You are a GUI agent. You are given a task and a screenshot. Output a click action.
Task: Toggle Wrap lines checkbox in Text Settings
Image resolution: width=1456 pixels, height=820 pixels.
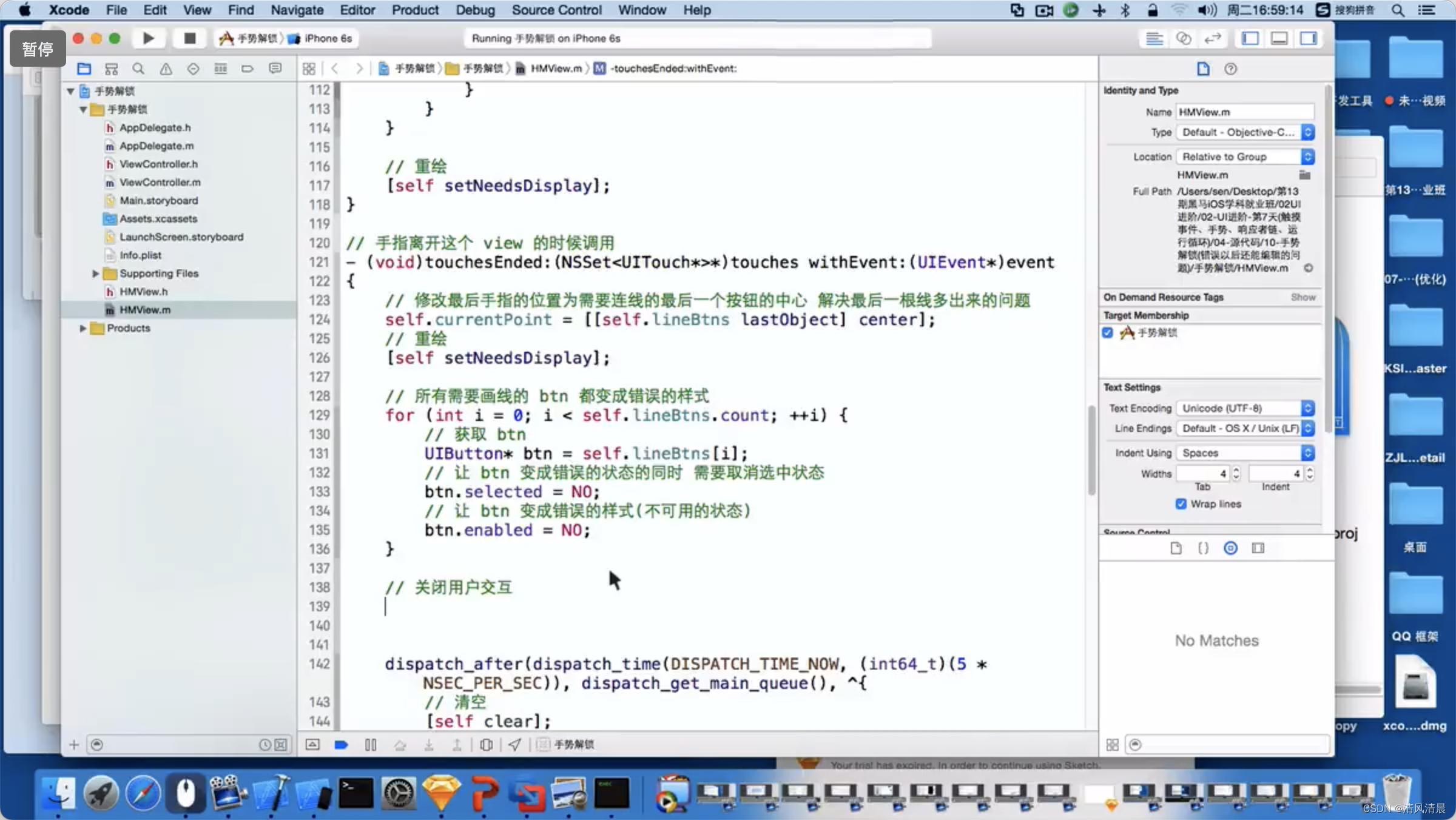[1181, 503]
